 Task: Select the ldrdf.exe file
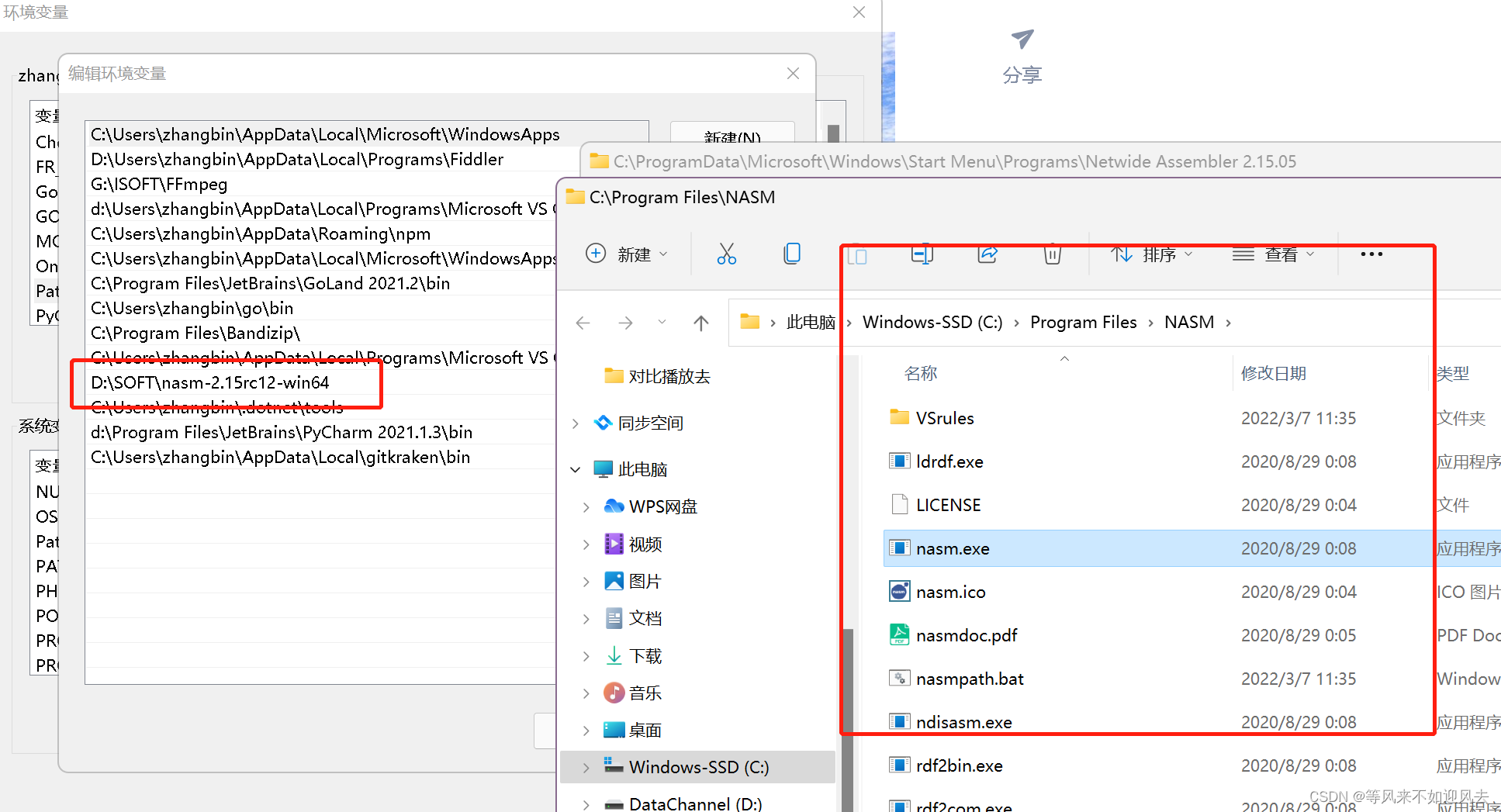(x=949, y=461)
